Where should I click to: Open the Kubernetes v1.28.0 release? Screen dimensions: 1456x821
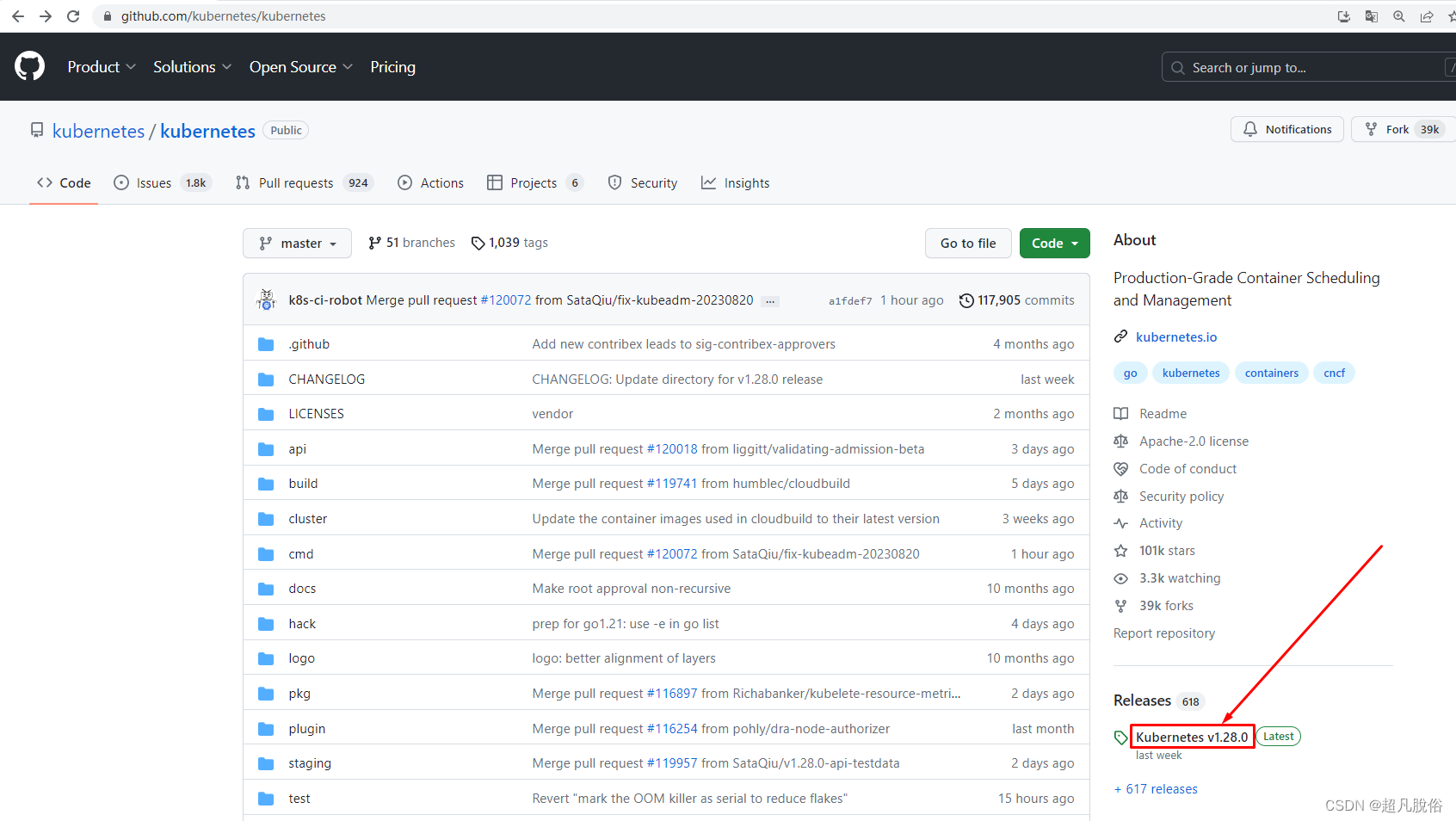[1192, 737]
